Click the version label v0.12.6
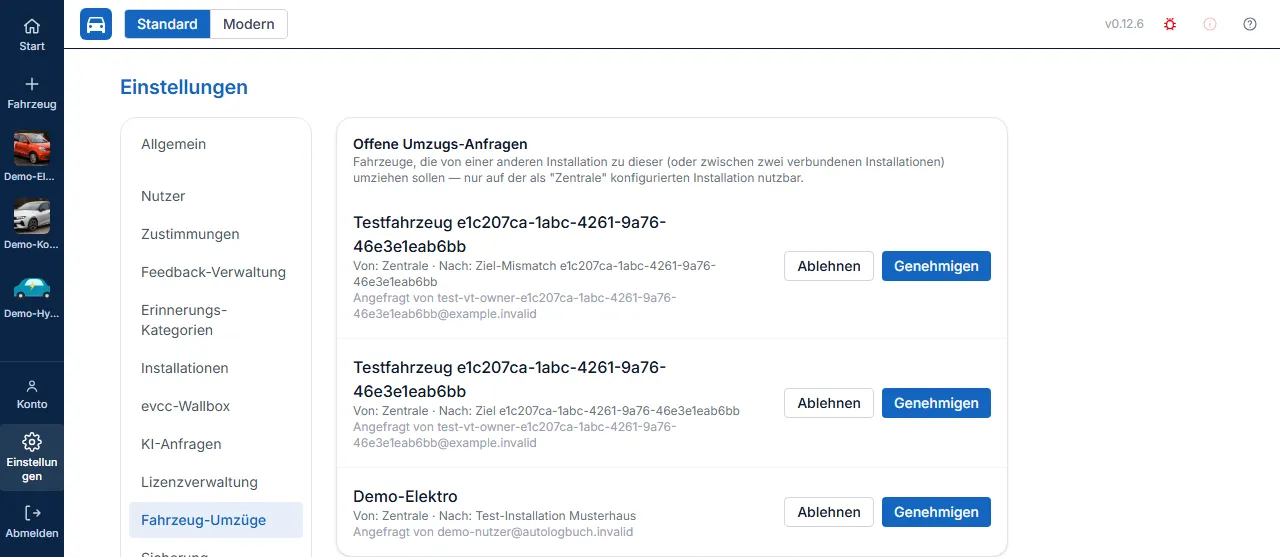The height and width of the screenshot is (557, 1280). (1124, 24)
